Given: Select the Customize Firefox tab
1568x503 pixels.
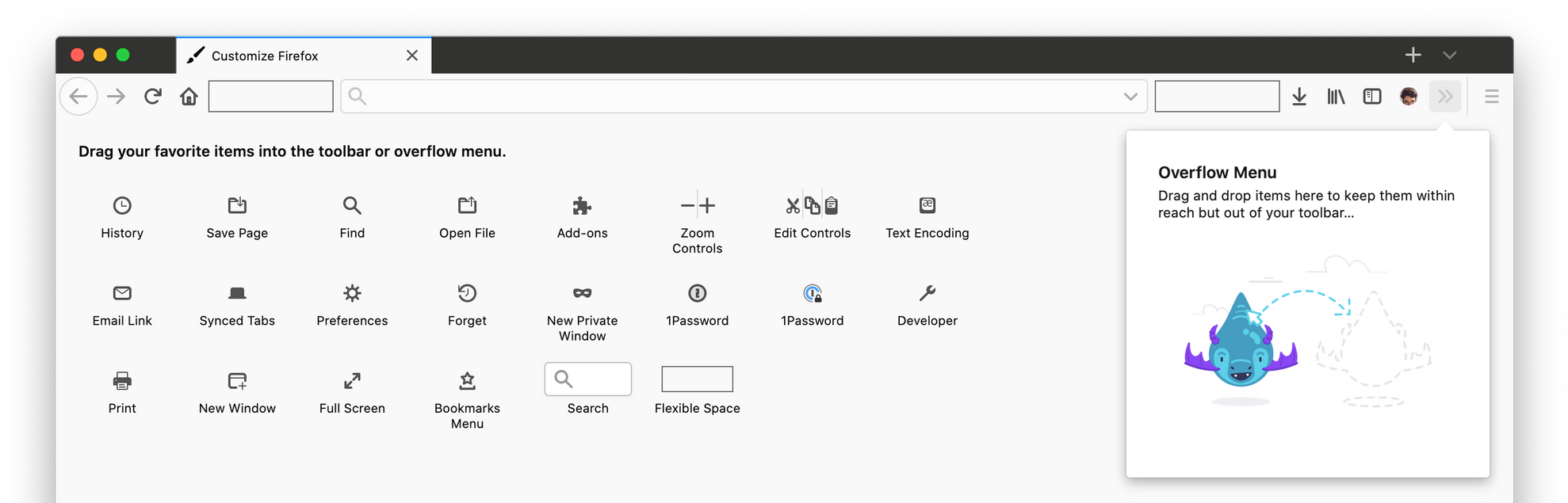Looking at the screenshot, I should pyautogui.click(x=304, y=55).
